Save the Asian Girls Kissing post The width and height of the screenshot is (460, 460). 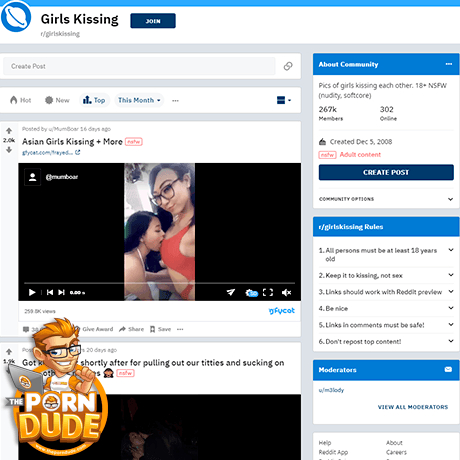pos(160,329)
